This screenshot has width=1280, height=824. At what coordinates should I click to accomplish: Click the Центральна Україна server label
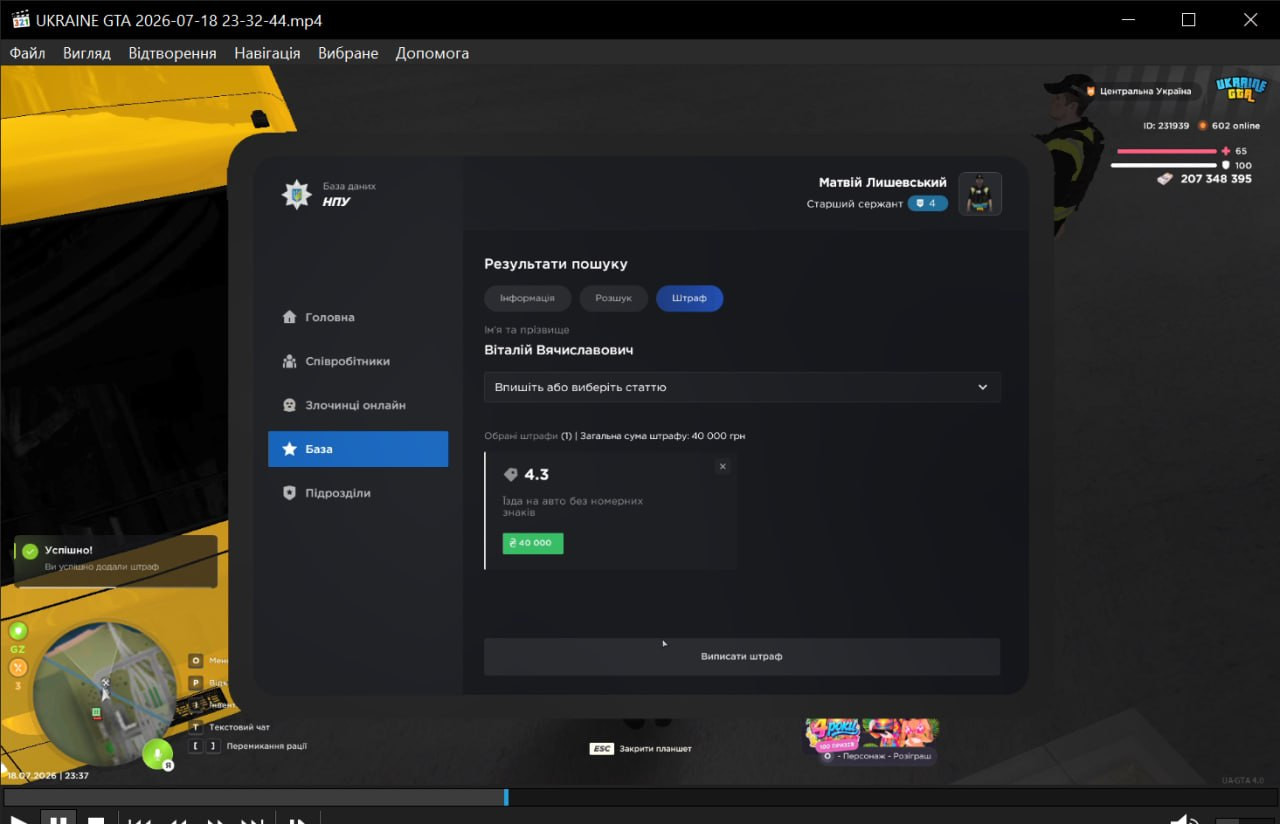click(x=1145, y=91)
